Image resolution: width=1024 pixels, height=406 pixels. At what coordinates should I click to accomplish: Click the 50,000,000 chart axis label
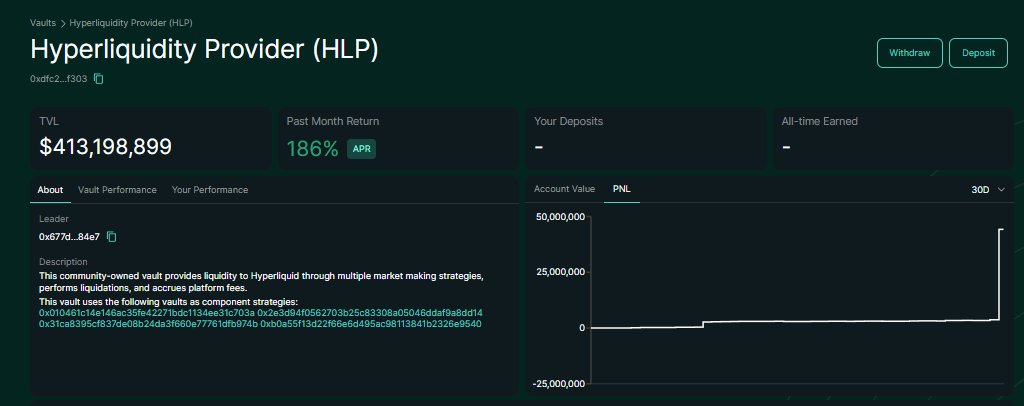point(559,216)
